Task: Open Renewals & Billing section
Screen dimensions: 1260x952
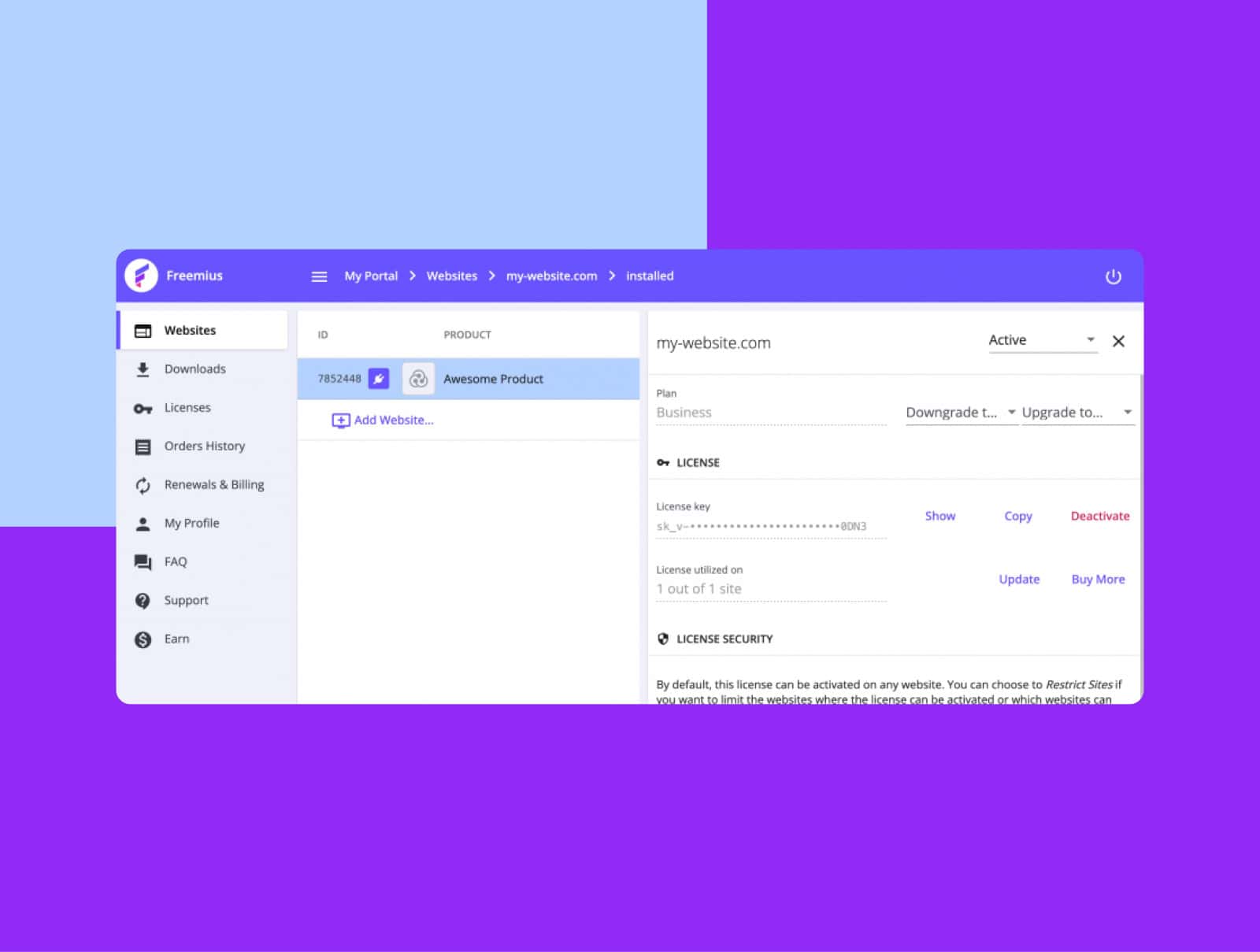Action: (x=203, y=484)
